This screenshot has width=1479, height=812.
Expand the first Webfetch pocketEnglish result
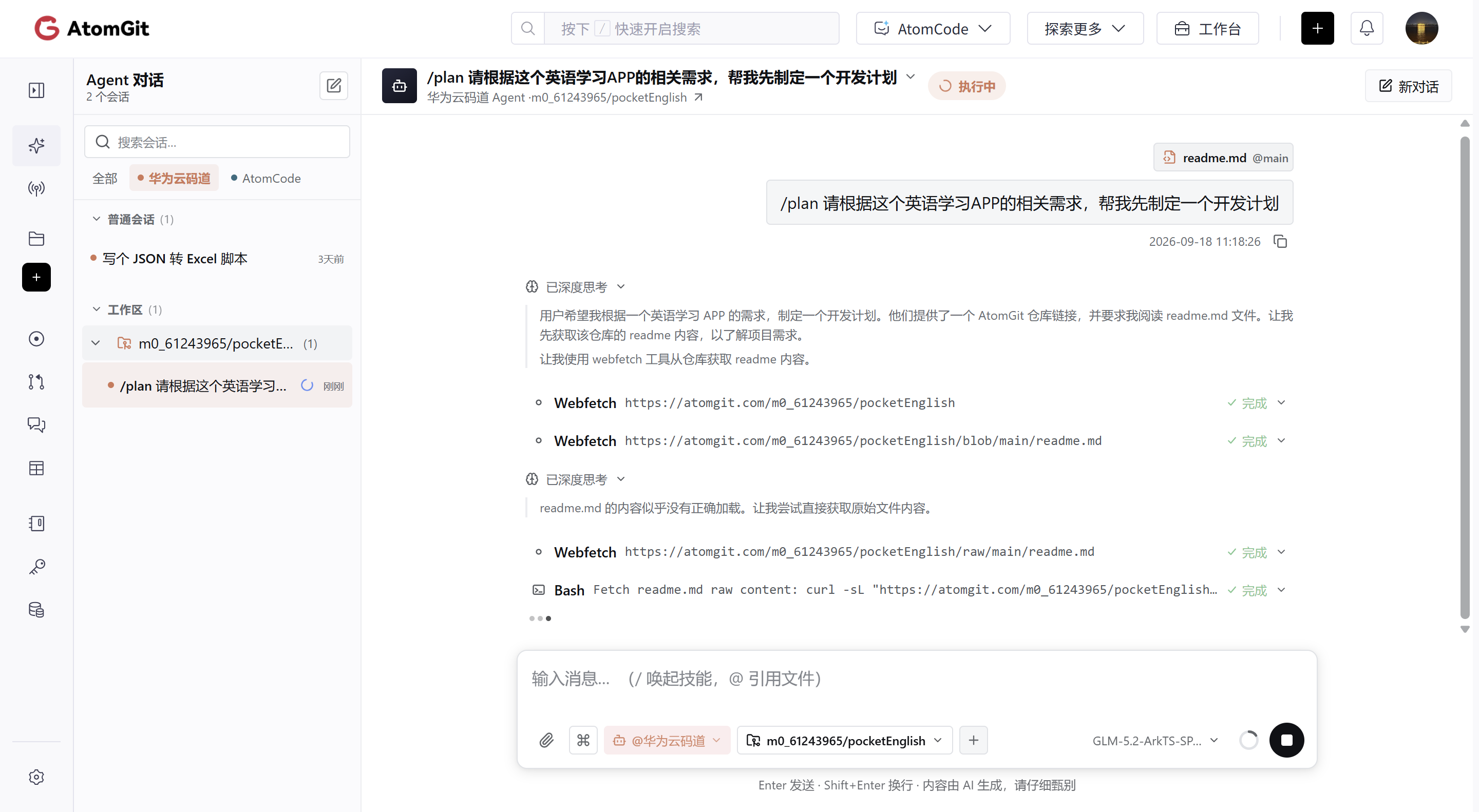[1281, 403]
